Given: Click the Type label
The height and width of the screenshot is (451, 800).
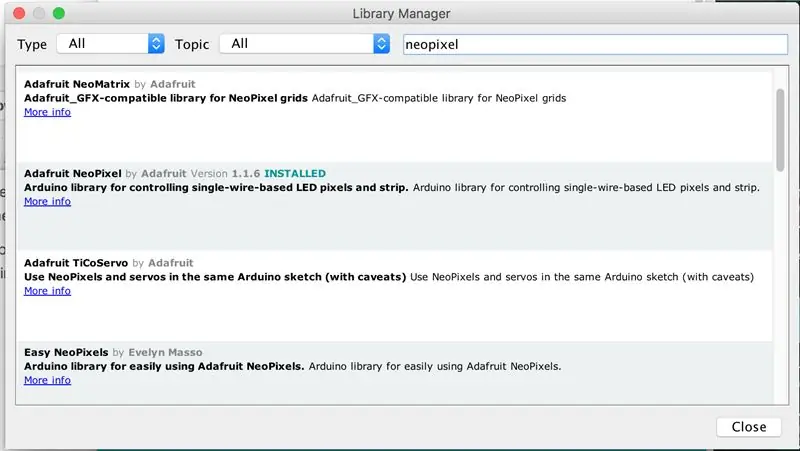Looking at the screenshot, I should coord(32,44).
